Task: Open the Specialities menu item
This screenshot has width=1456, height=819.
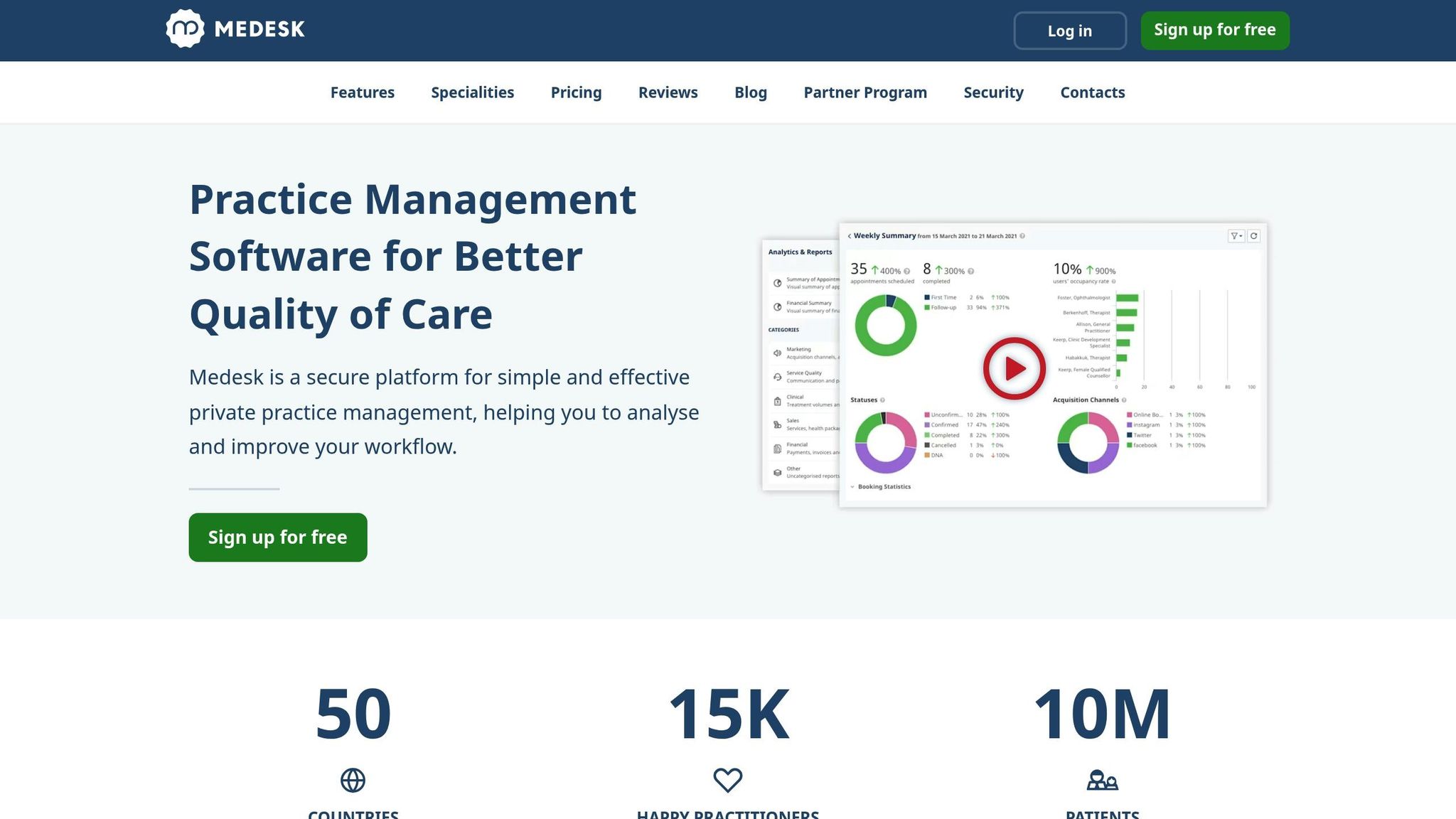Action: (x=472, y=92)
